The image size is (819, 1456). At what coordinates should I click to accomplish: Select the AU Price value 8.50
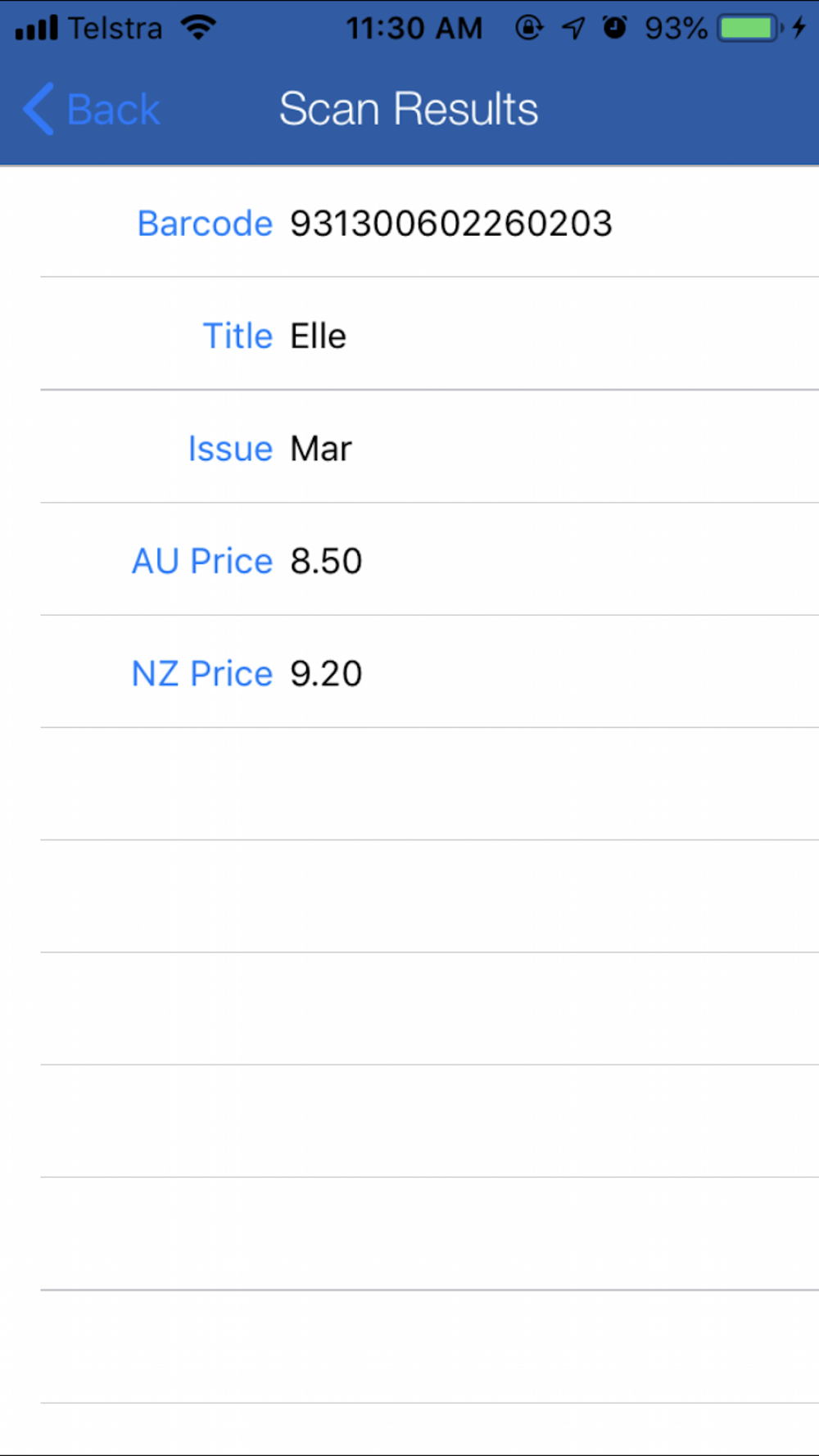[x=326, y=561]
